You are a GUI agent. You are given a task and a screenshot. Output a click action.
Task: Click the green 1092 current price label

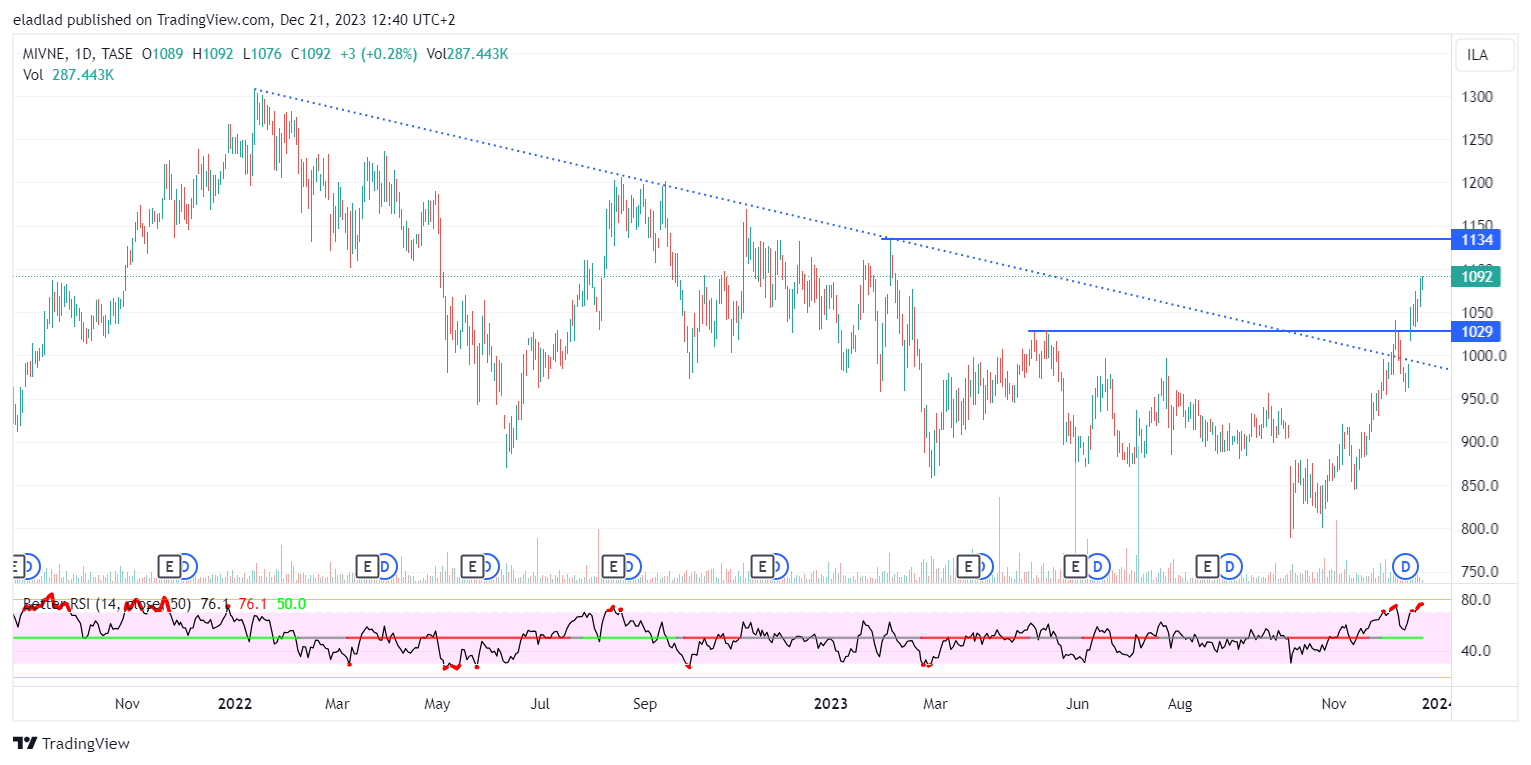tap(1477, 277)
